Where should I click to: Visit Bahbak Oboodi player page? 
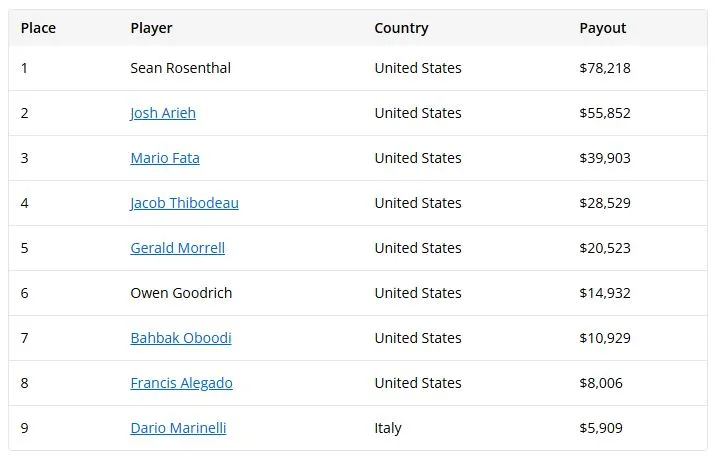click(181, 338)
